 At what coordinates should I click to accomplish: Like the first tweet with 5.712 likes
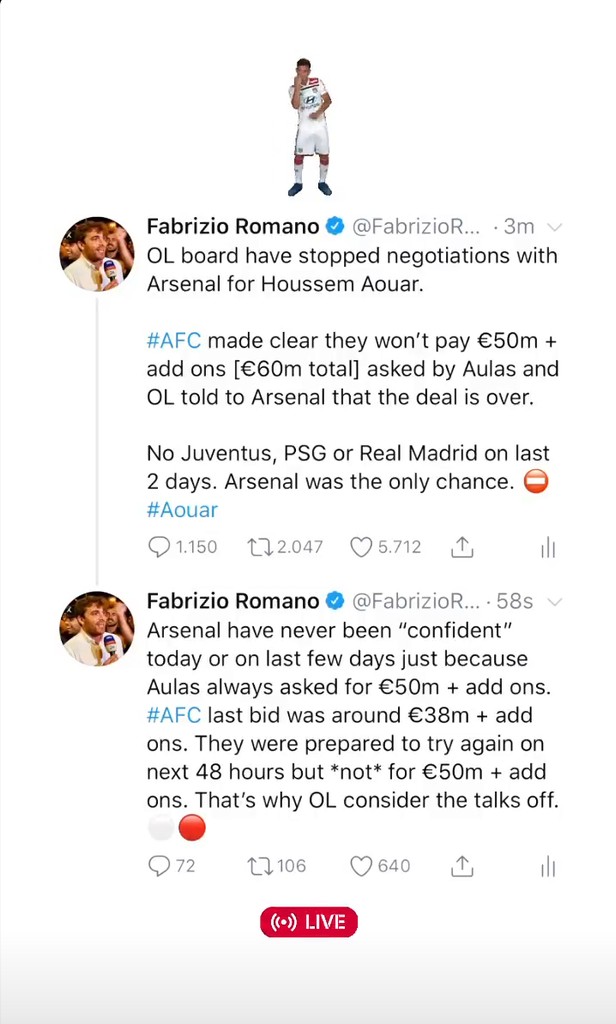(x=361, y=547)
